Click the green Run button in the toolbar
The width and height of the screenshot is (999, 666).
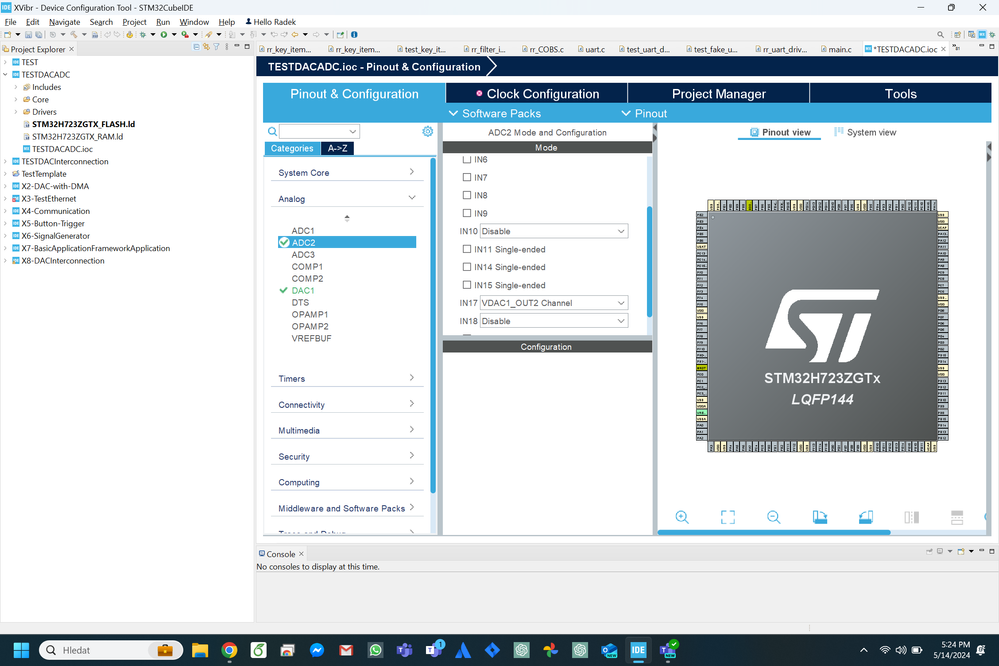point(164,34)
